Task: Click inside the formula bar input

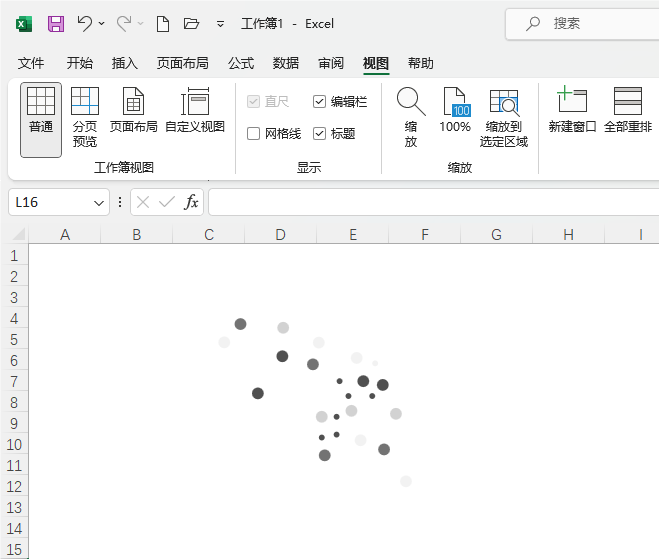Action: click(x=434, y=202)
